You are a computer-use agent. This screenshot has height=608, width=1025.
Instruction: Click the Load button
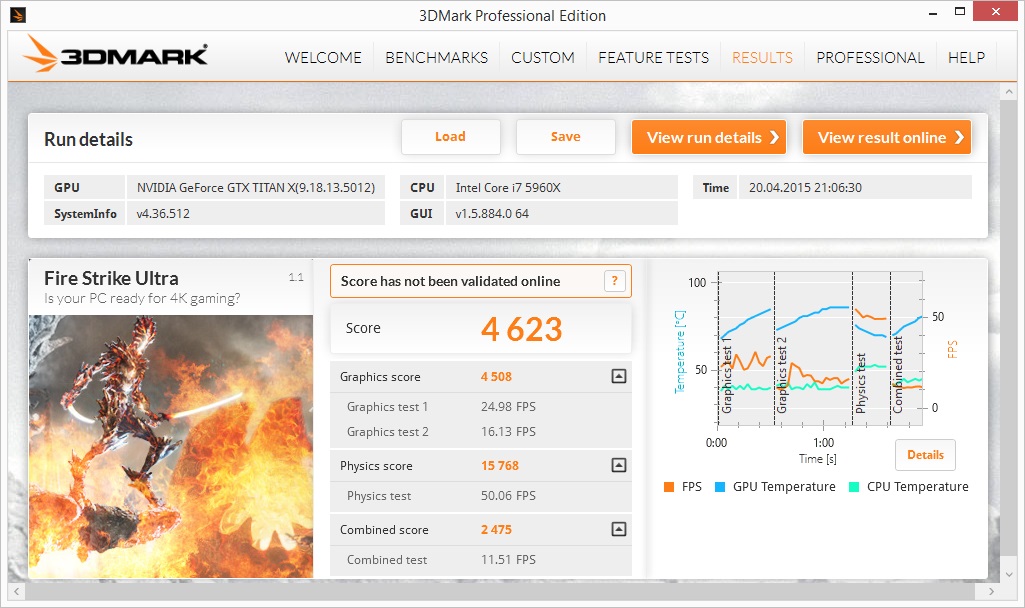click(450, 137)
